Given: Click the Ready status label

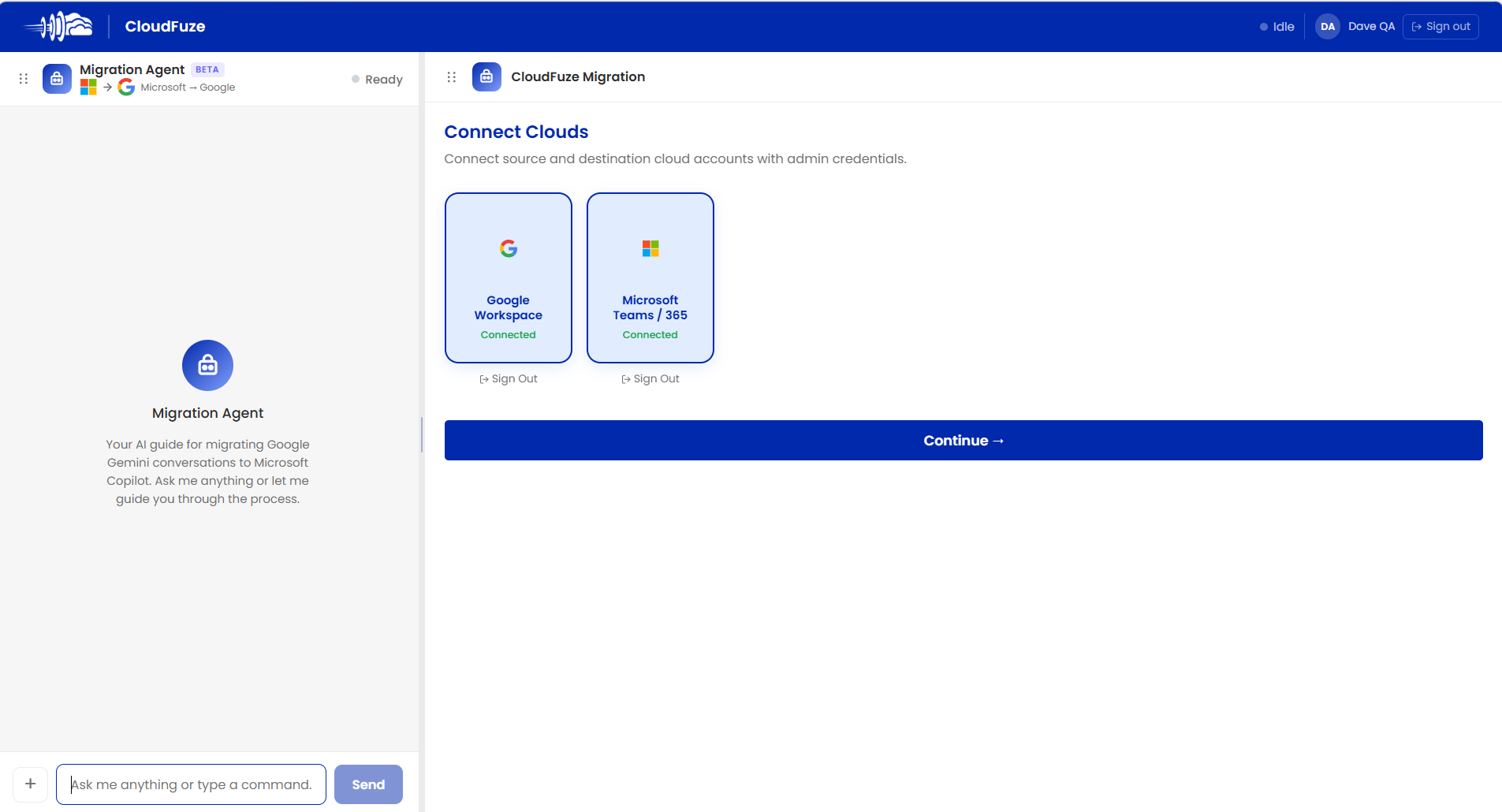Looking at the screenshot, I should tap(377, 80).
